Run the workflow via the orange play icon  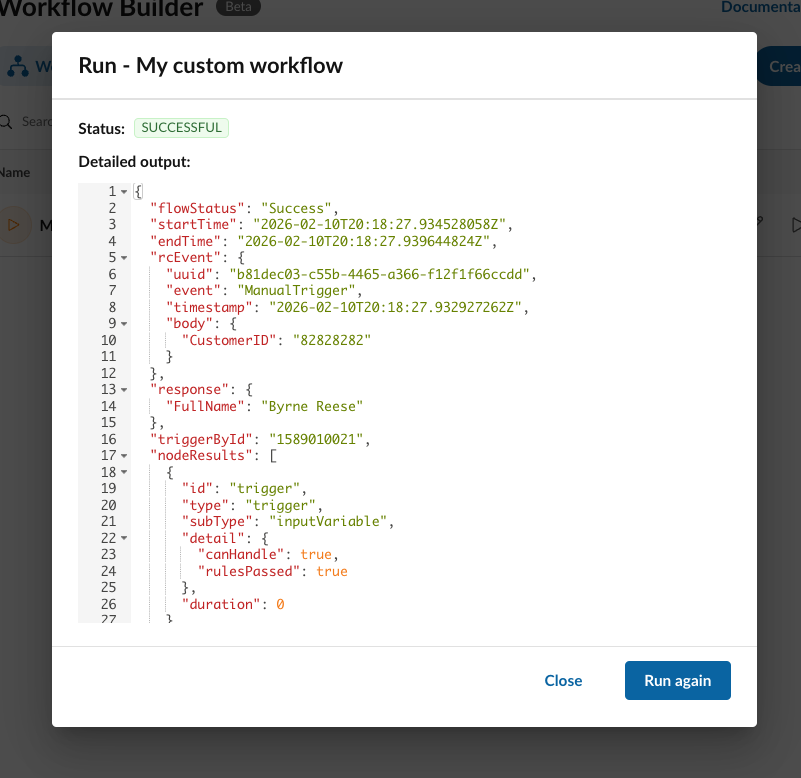click(x=14, y=224)
